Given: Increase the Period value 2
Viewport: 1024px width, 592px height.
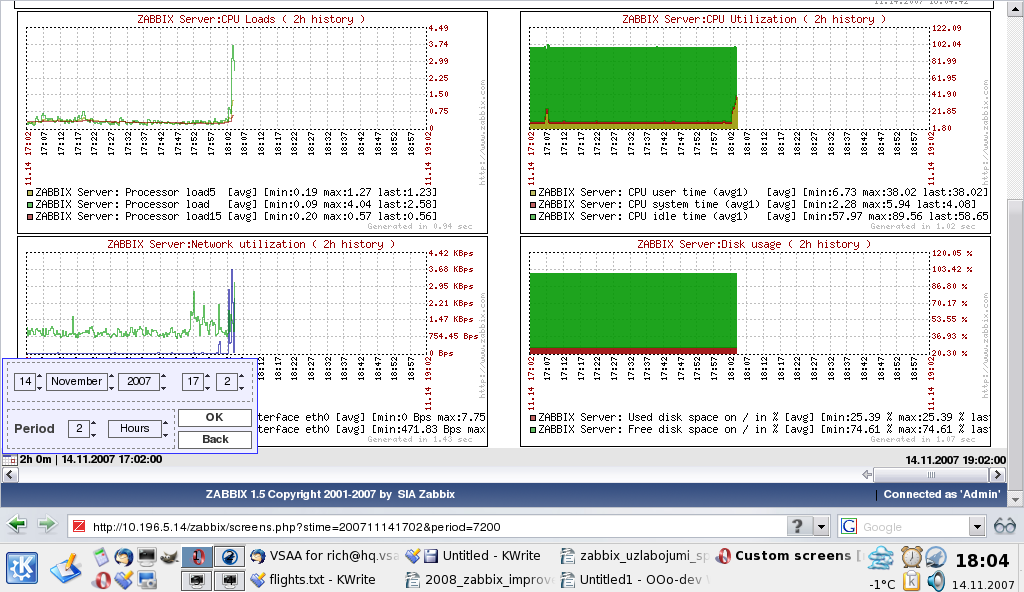Looking at the screenshot, I should [94, 424].
